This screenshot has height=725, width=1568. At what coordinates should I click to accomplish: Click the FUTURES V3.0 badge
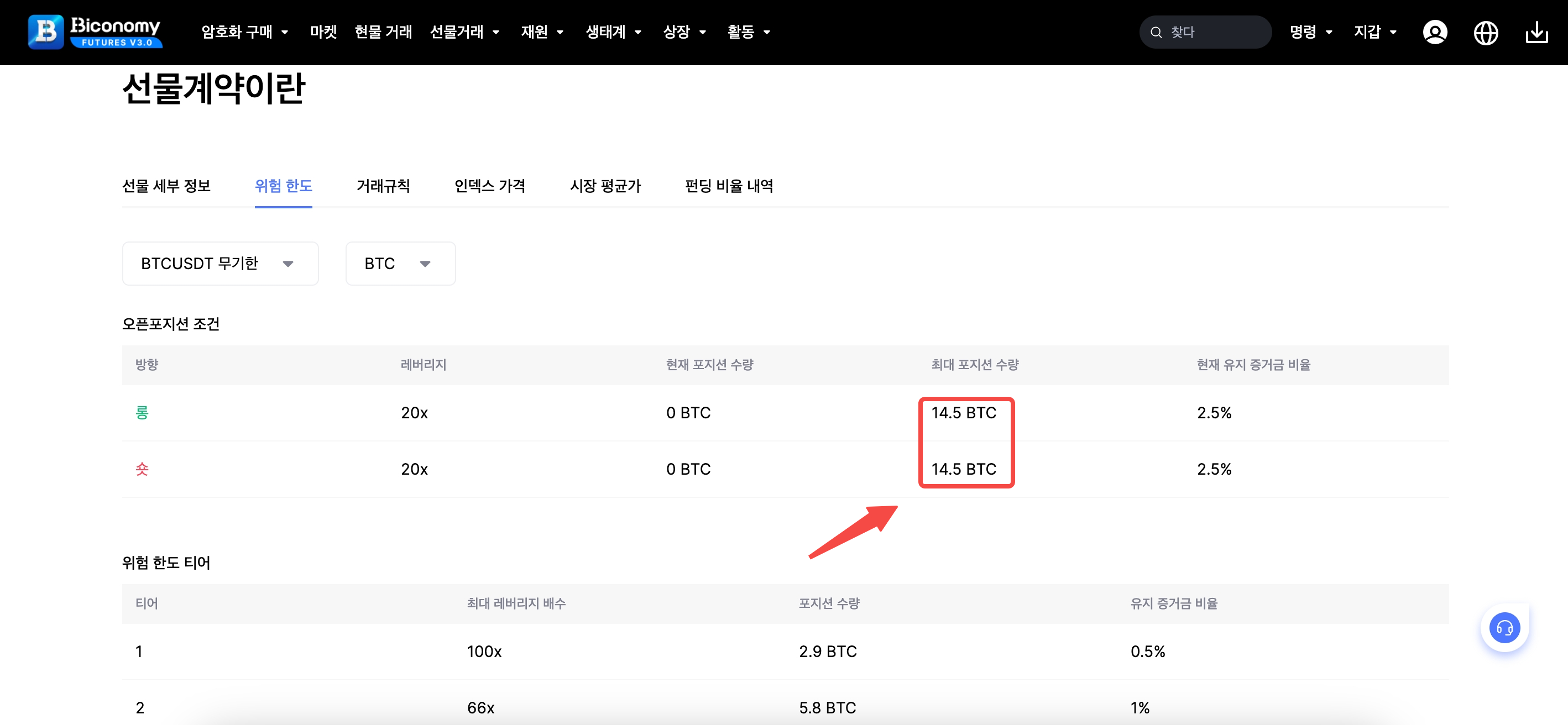tap(116, 43)
